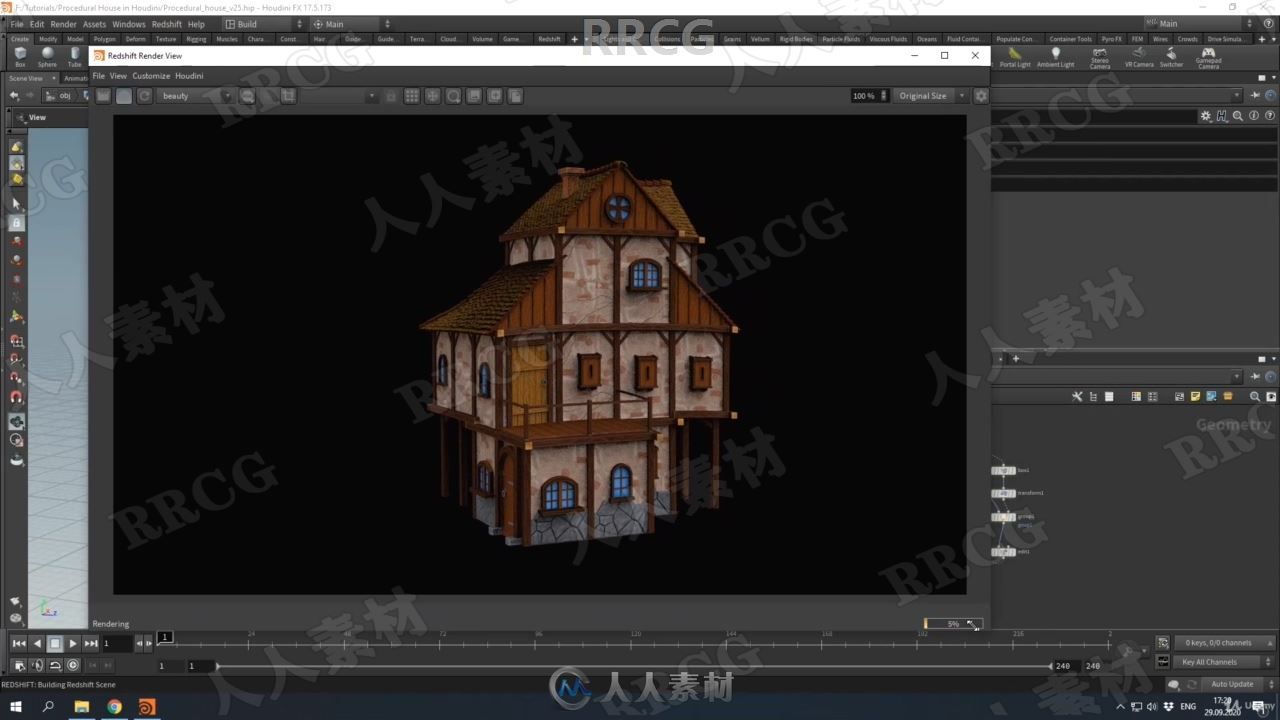Open the zoom percentage stepper arrows
This screenshot has width=1280, height=720.
click(883, 96)
